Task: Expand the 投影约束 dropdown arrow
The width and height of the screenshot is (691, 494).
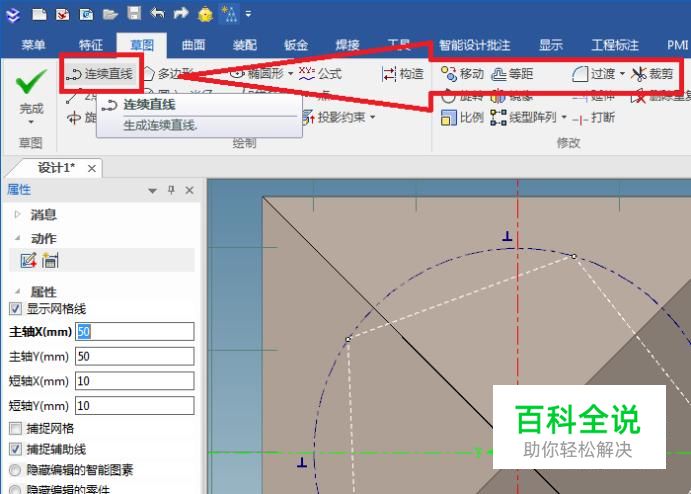Action: click(373, 117)
